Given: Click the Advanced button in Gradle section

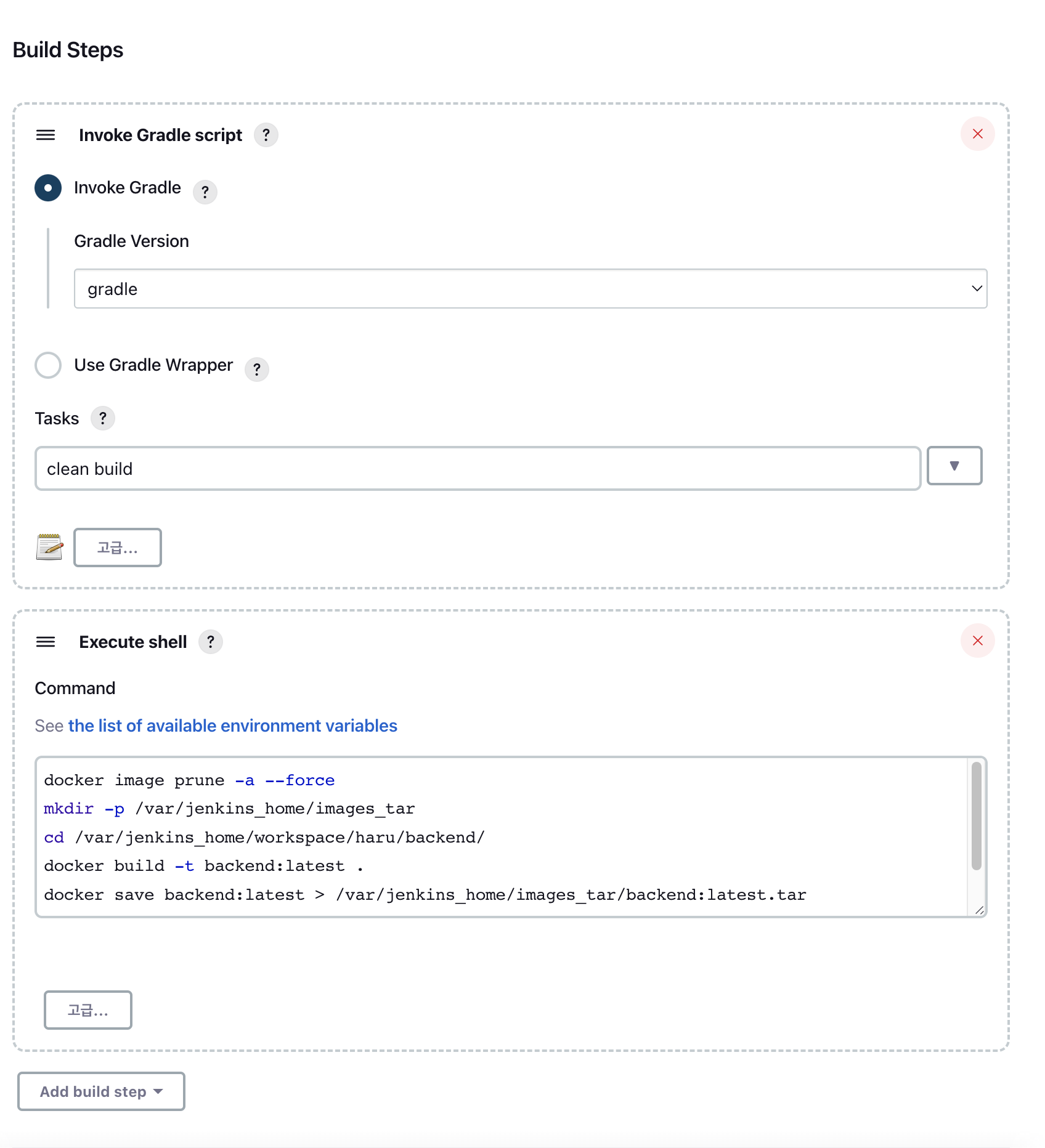Looking at the screenshot, I should click(118, 547).
